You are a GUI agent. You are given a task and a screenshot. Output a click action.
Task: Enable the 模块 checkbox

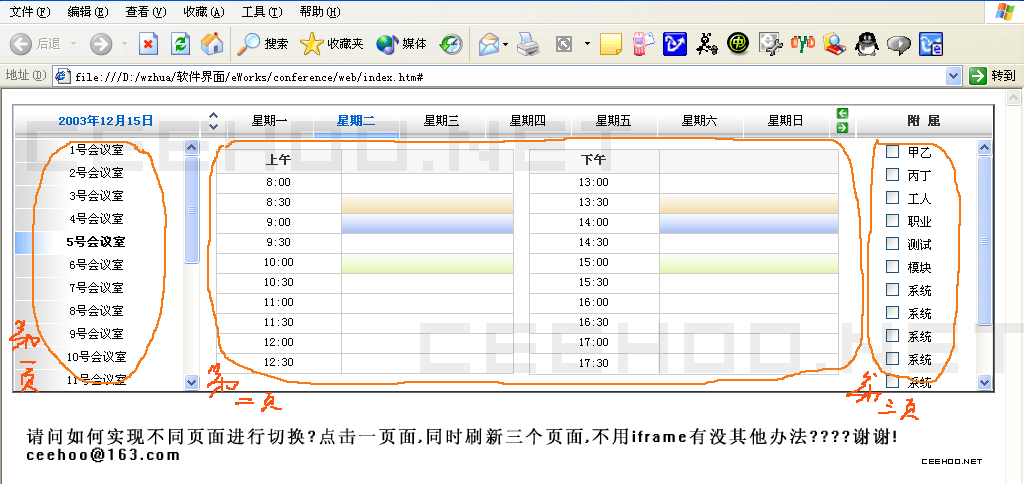(893, 267)
